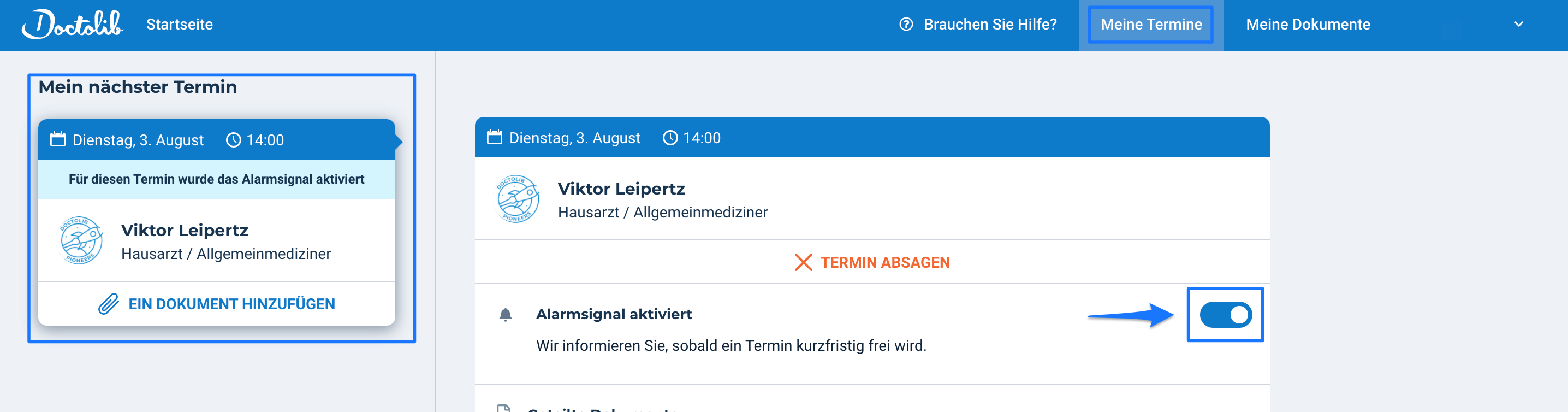
Task: Click the bell alarm icon
Action: (505, 315)
